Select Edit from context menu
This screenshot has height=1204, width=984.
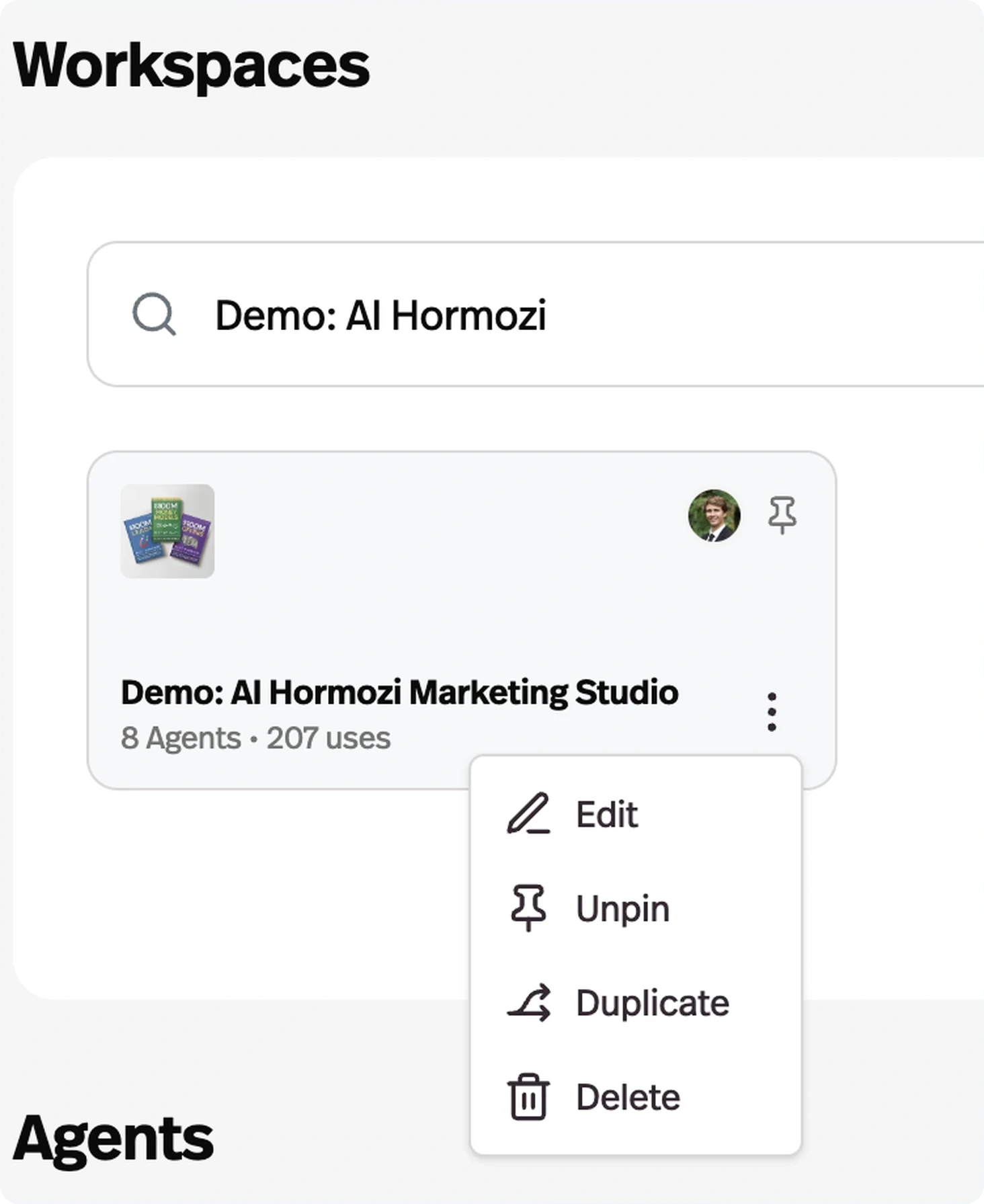pyautogui.click(x=636, y=814)
